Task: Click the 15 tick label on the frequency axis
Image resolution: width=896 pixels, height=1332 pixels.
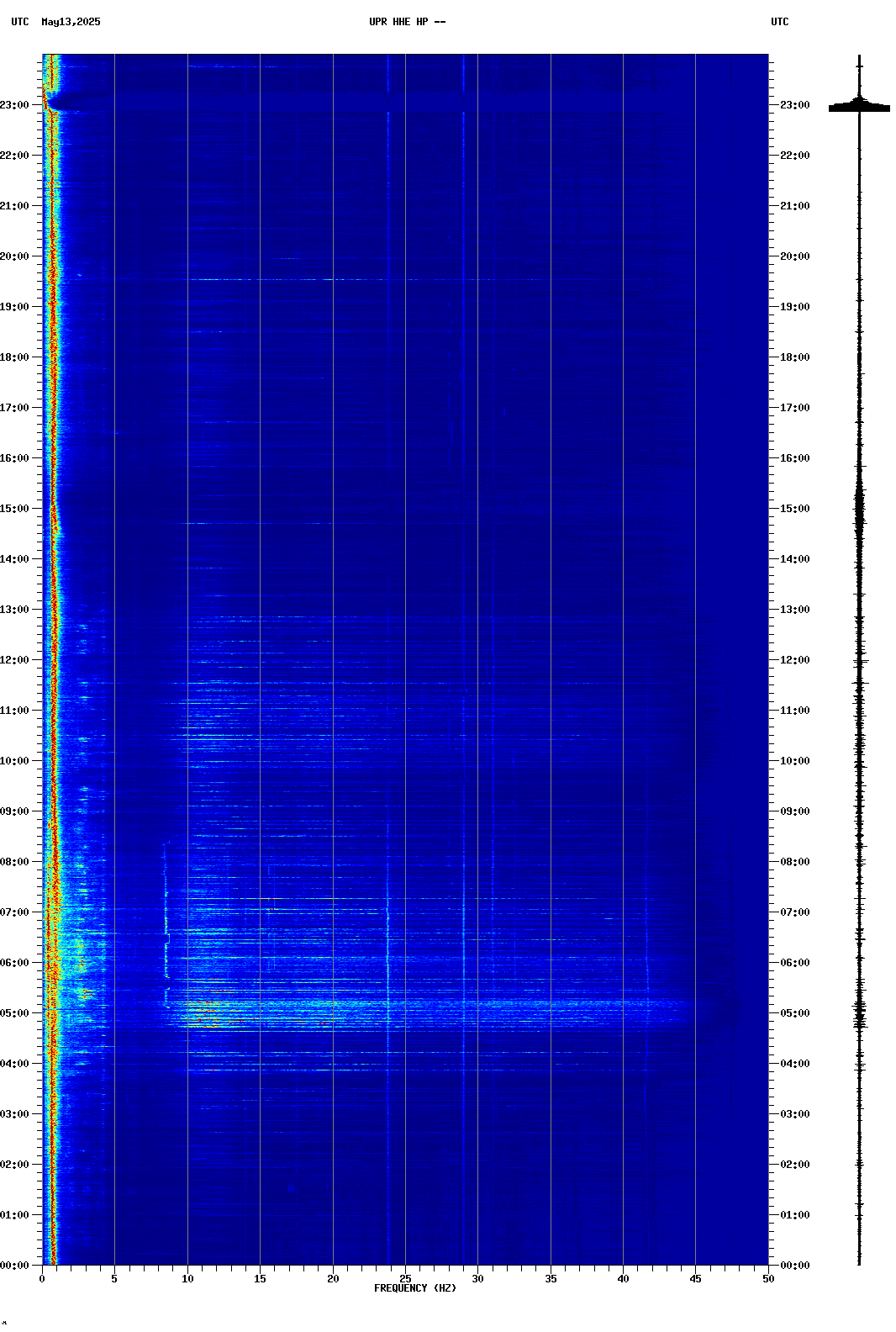Action: (x=260, y=1279)
